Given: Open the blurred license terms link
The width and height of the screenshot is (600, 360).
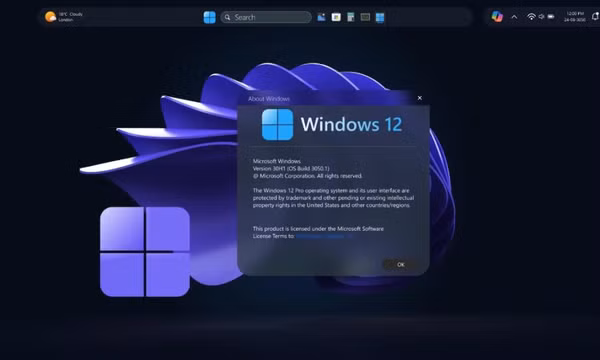Looking at the screenshot, I should pyautogui.click(x=324, y=236).
